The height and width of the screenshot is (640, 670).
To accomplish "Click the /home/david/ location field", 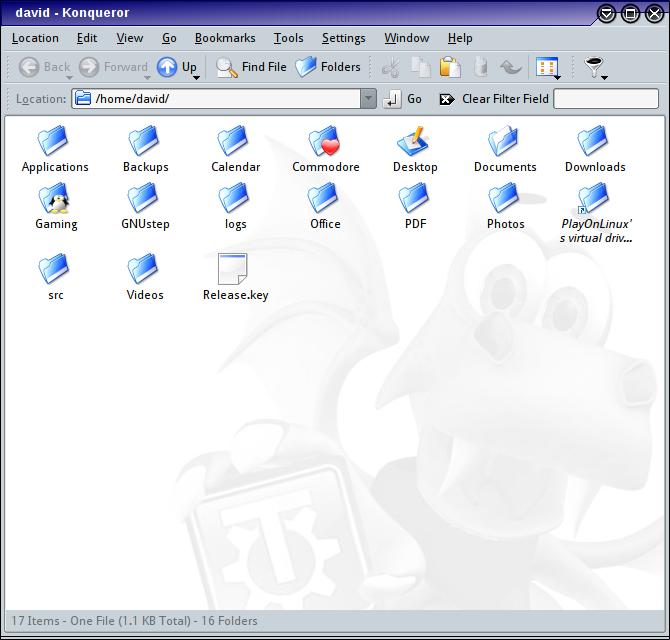I will 216,99.
